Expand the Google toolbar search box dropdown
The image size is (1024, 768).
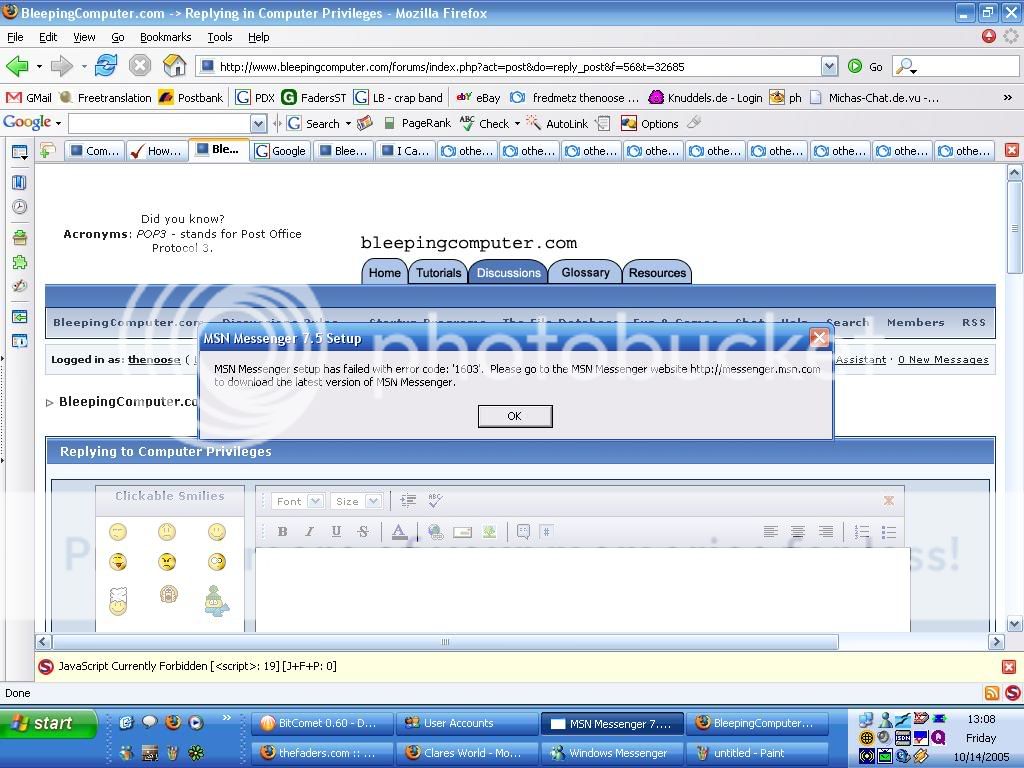259,123
